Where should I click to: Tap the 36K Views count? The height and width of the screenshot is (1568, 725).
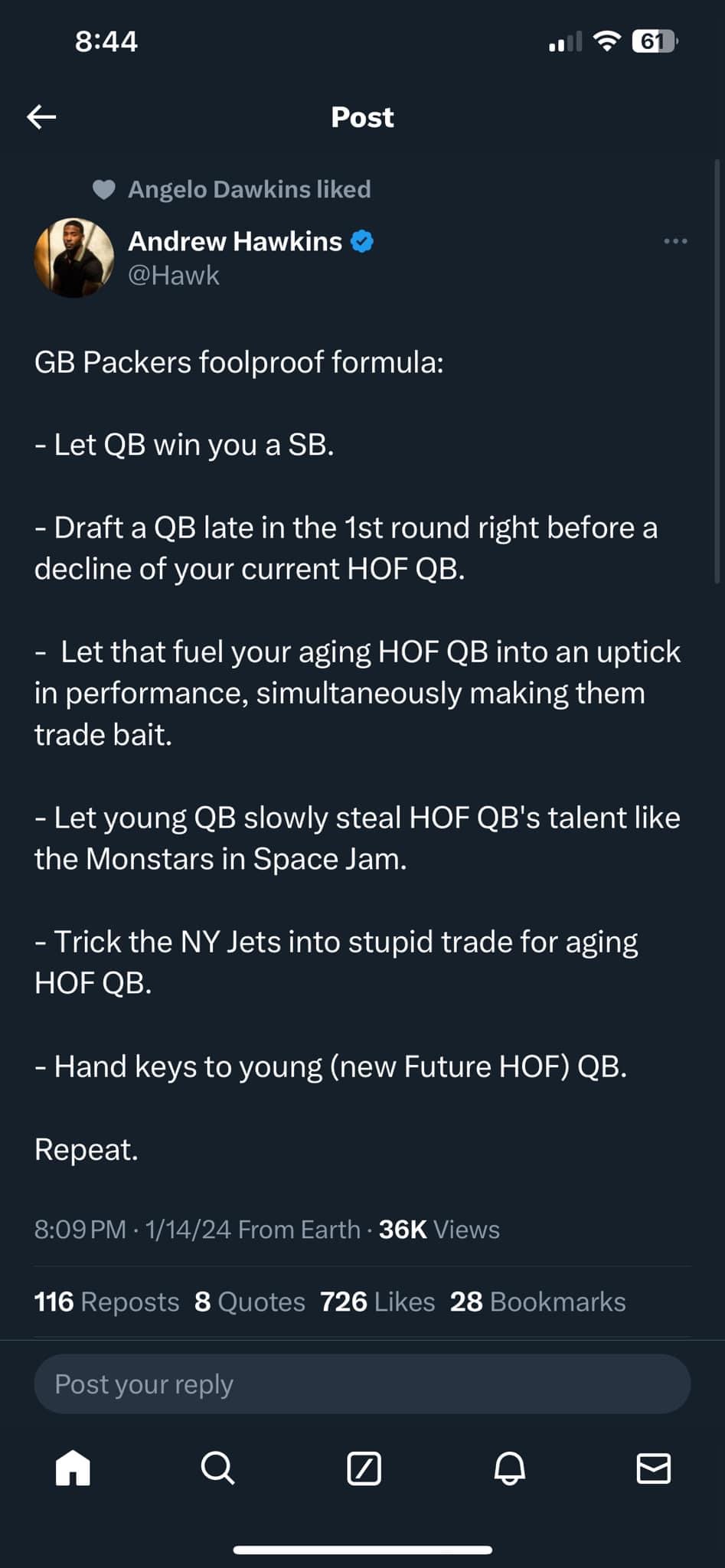pyautogui.click(x=439, y=1229)
